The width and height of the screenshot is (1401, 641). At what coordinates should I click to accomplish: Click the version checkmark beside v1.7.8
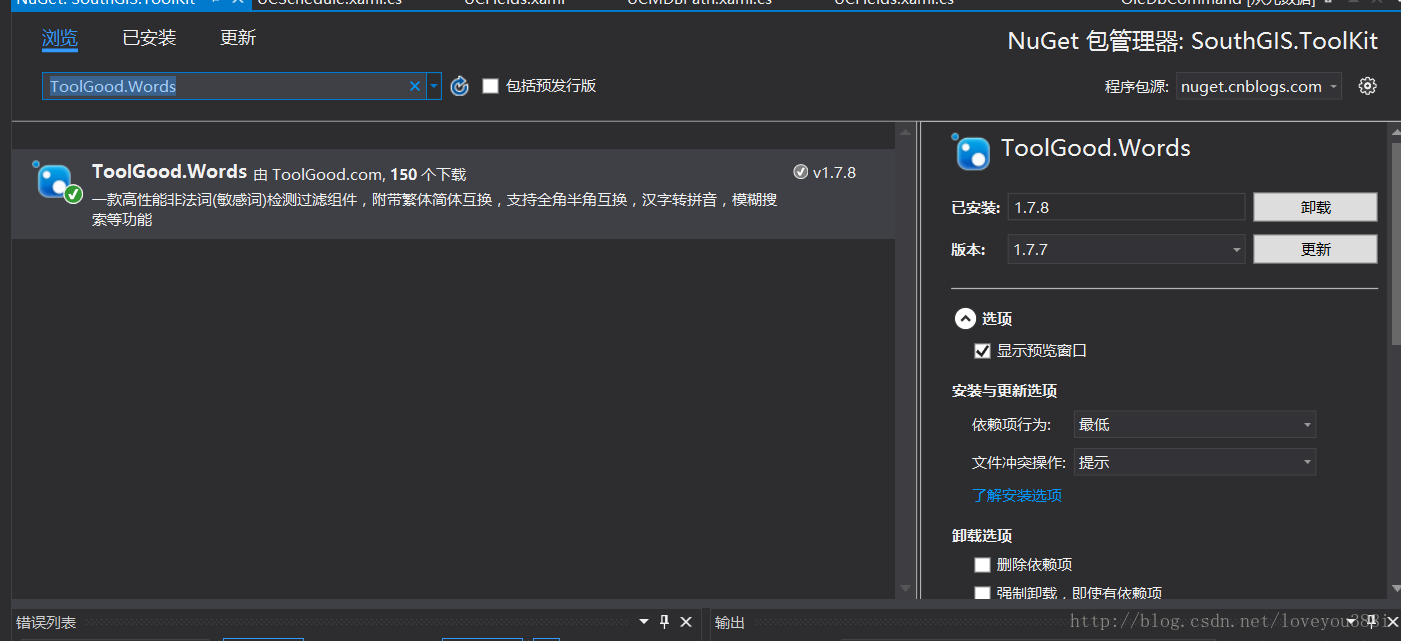point(801,171)
